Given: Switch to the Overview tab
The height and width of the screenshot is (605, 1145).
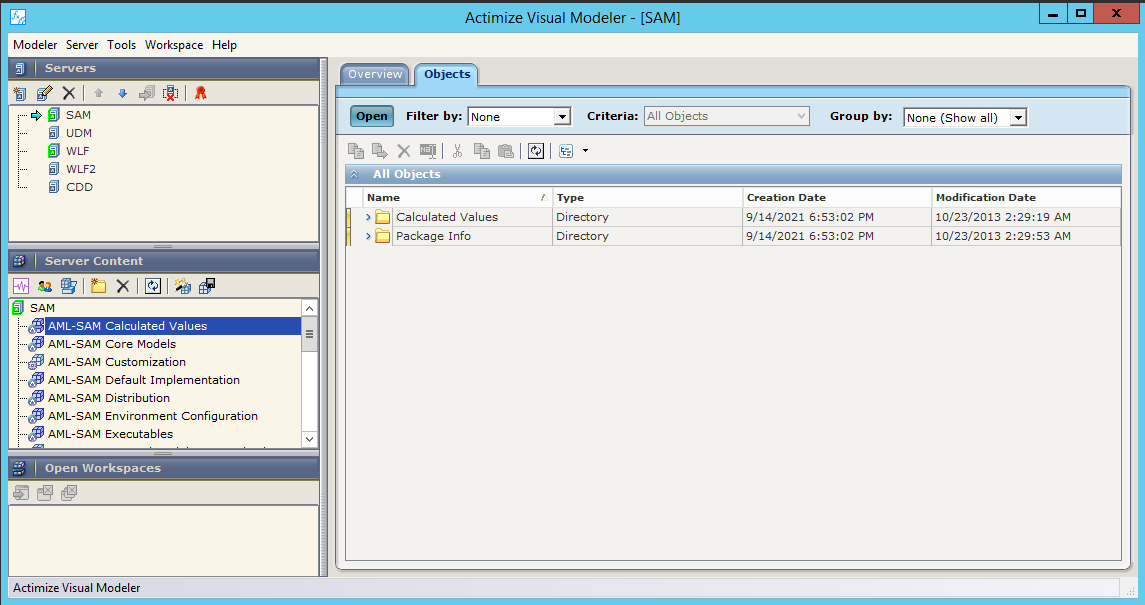Looking at the screenshot, I should [375, 74].
